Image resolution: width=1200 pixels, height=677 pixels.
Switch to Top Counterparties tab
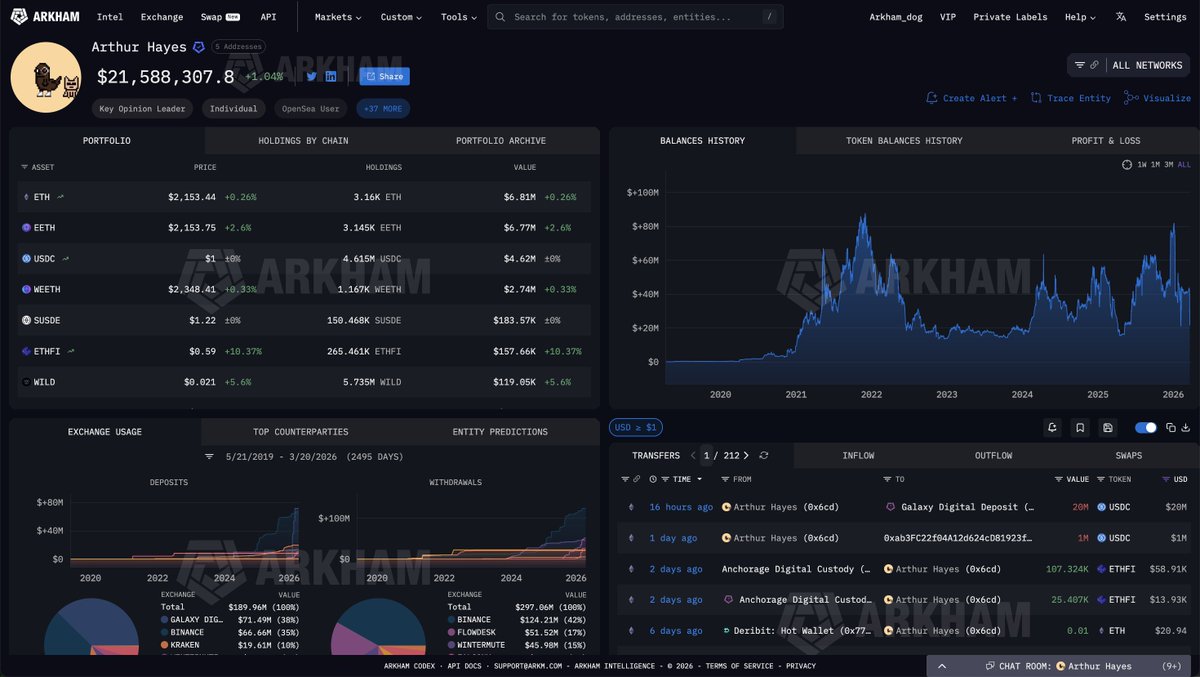click(x=300, y=432)
